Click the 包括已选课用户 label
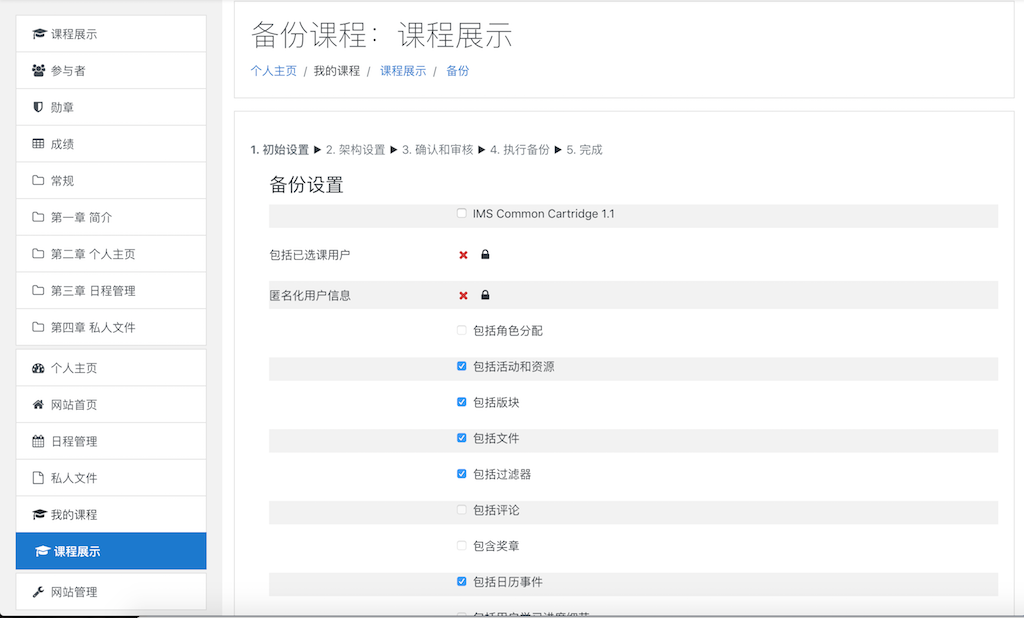This screenshot has height=618, width=1024. pos(310,255)
